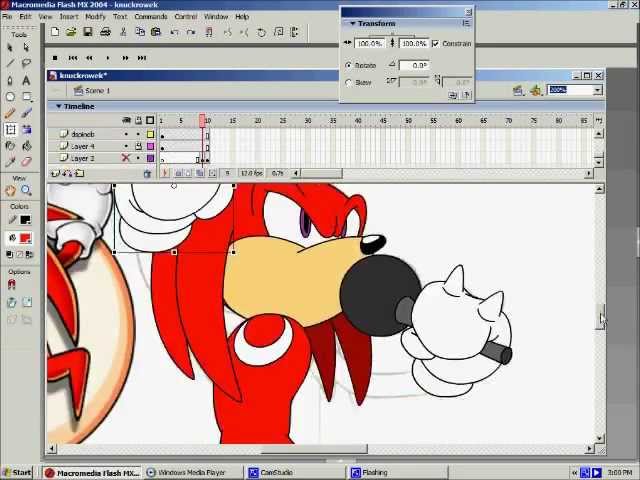640x480 pixels.
Task: Open the stage zoom percentage dropdown
Action: (x=598, y=90)
